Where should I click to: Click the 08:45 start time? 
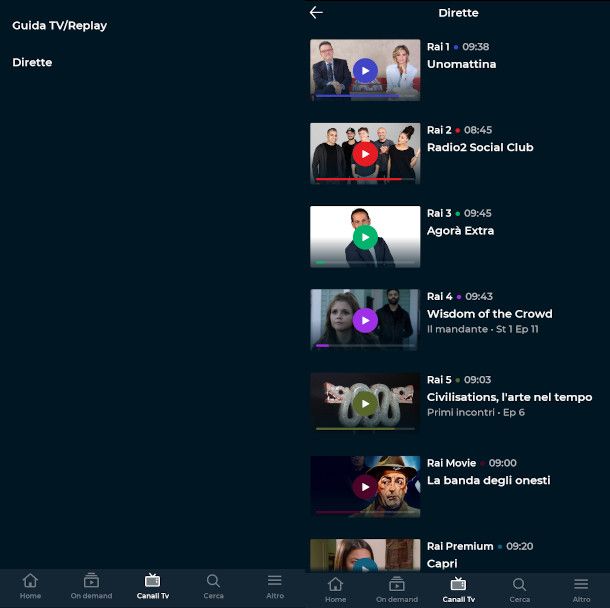(x=478, y=130)
